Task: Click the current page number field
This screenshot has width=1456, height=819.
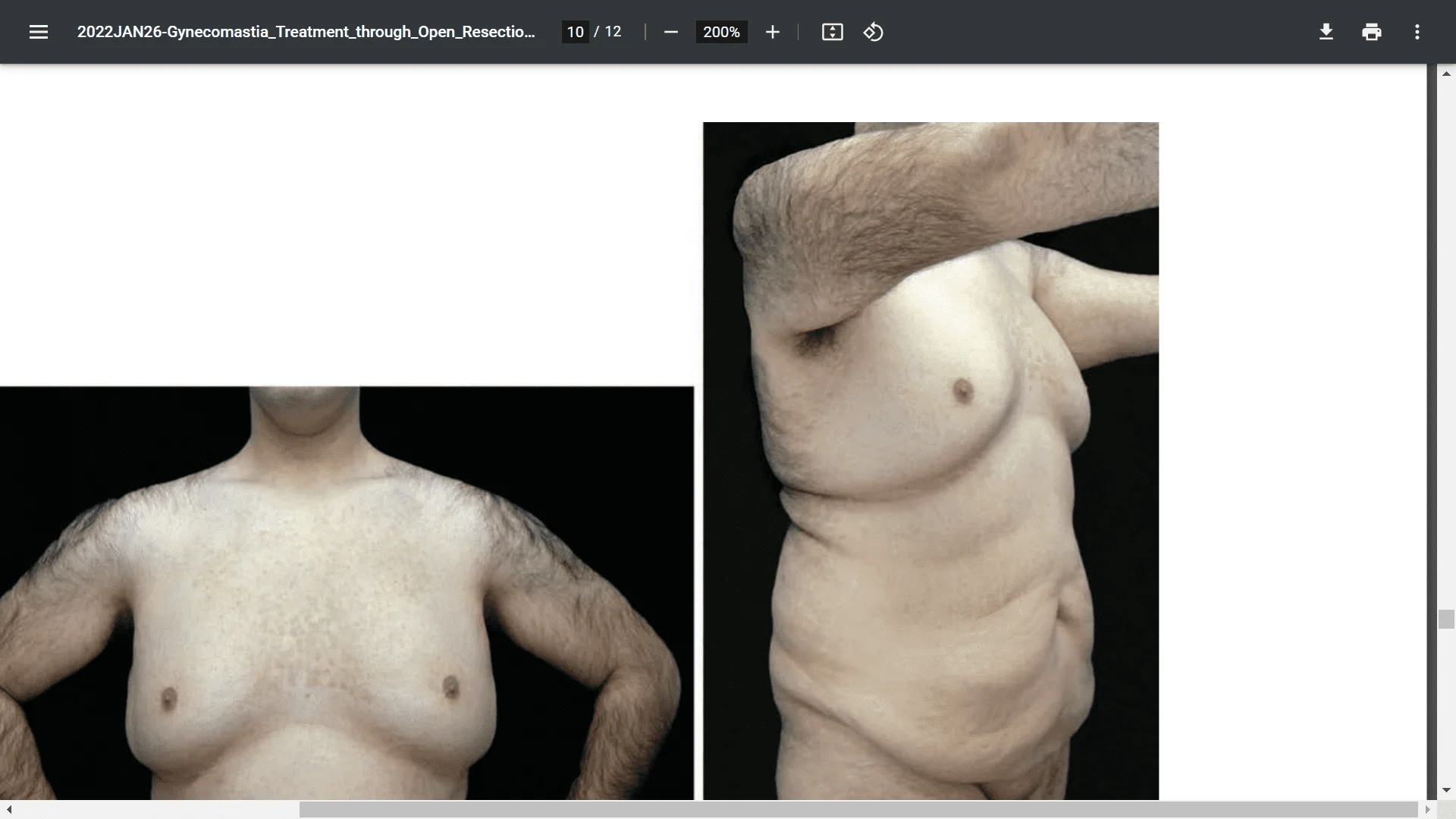Action: pyautogui.click(x=576, y=32)
